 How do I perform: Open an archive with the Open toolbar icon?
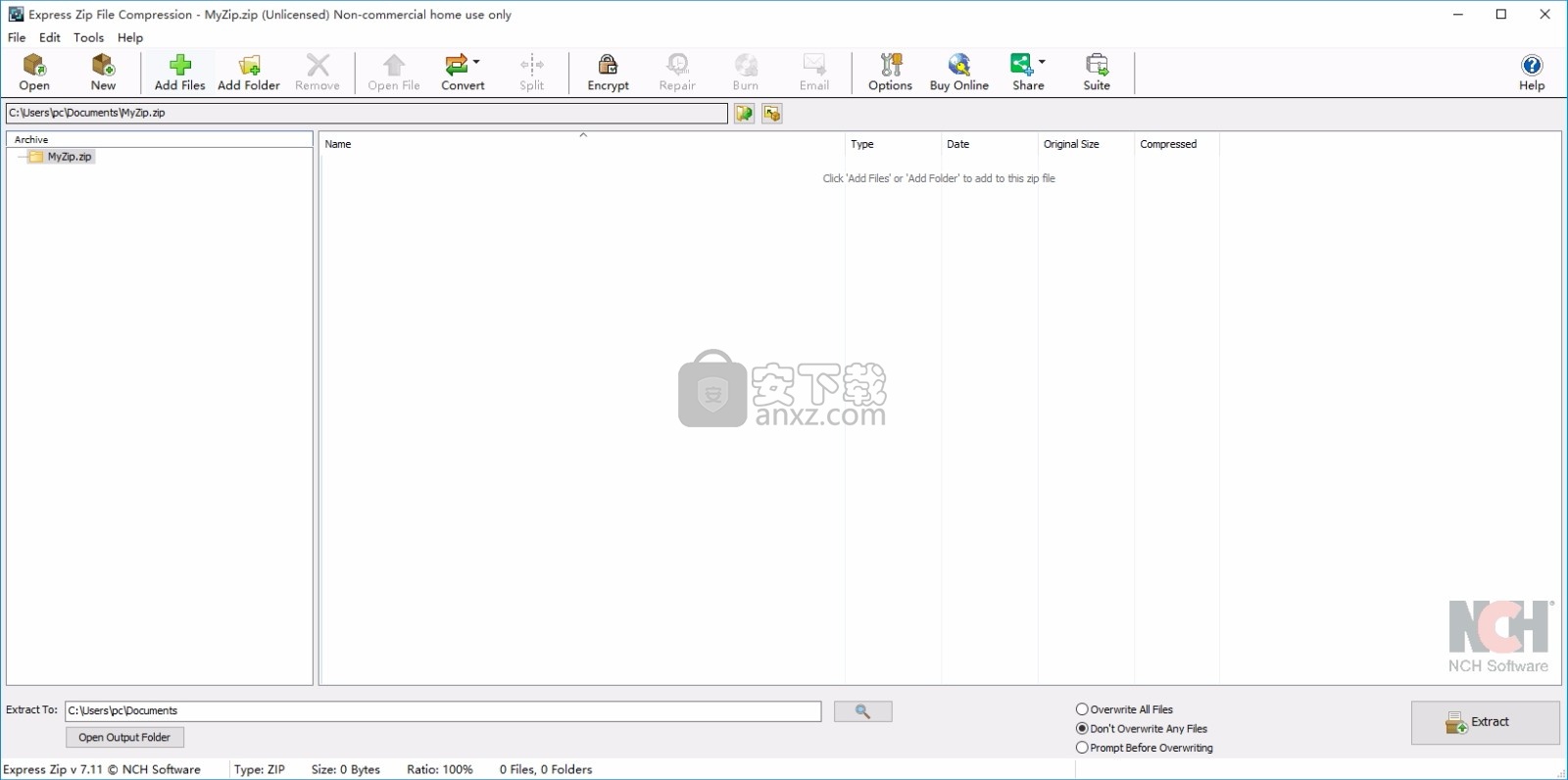click(34, 72)
